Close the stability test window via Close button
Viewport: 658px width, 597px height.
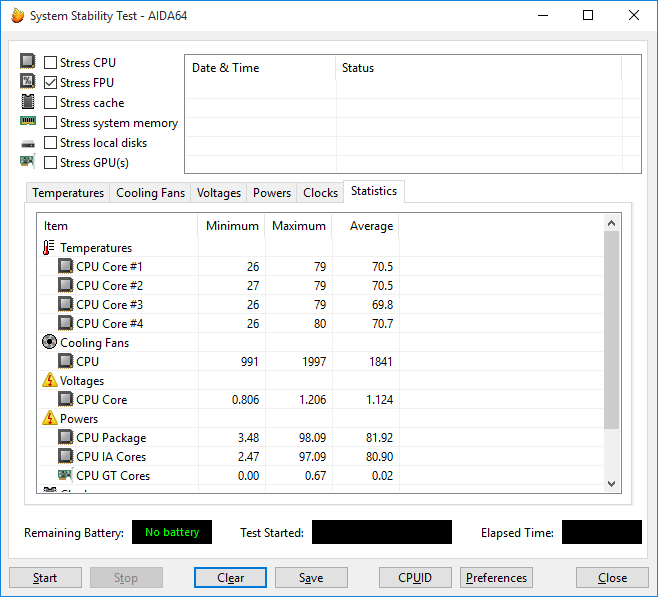pos(612,578)
